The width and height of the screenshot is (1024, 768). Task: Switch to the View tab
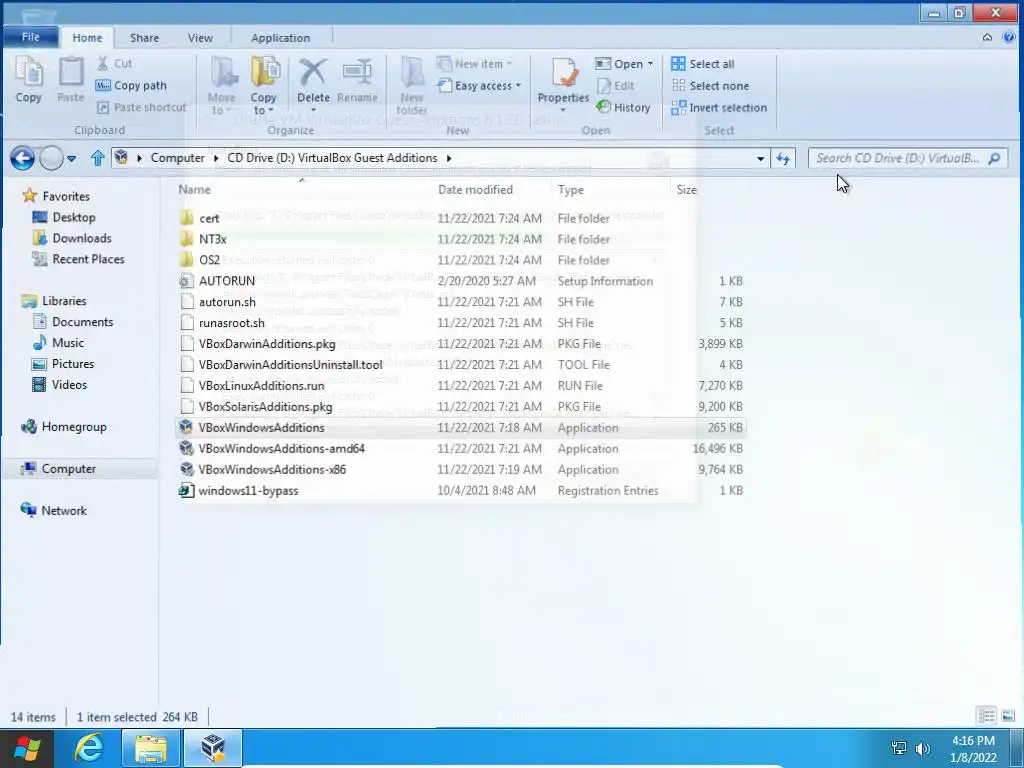click(x=200, y=38)
